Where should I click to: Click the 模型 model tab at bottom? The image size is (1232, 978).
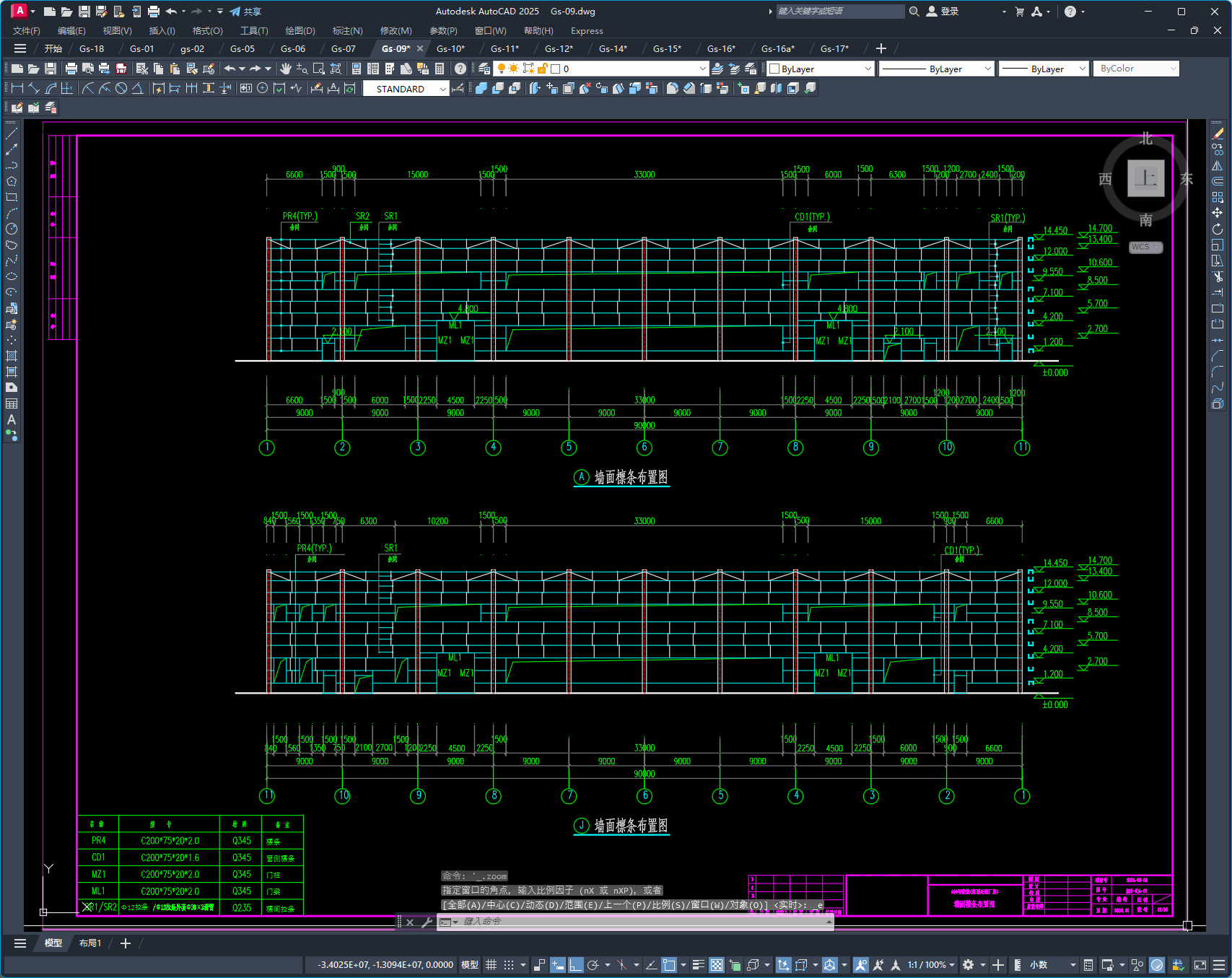tap(53, 943)
